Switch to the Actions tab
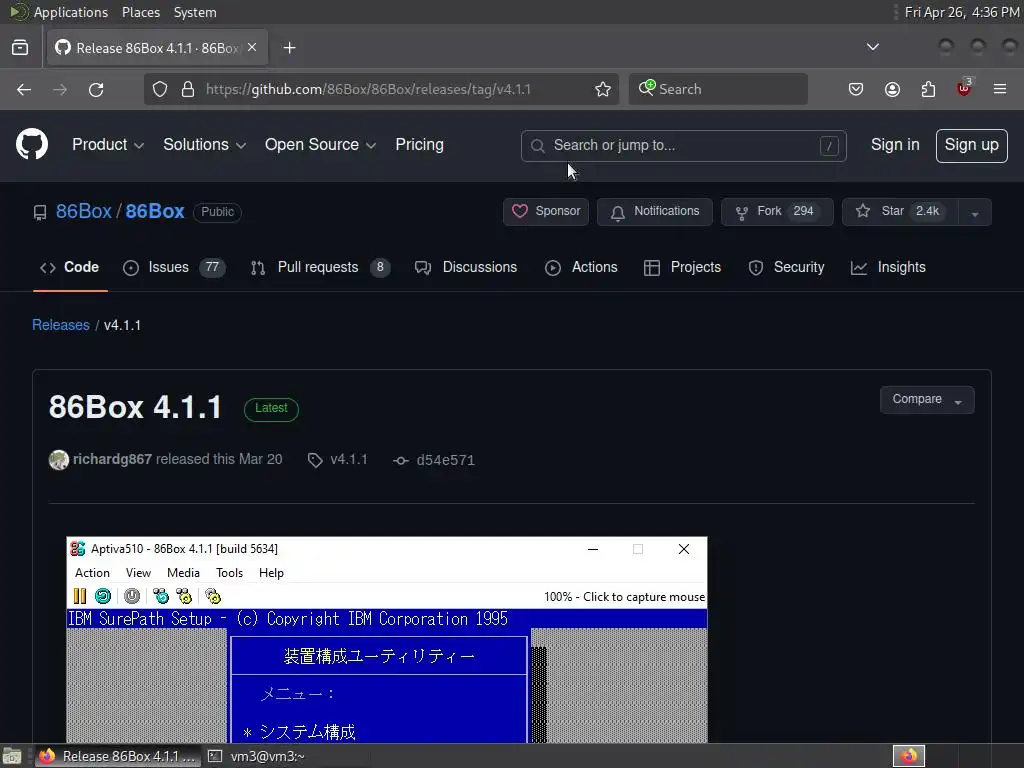 click(x=581, y=268)
